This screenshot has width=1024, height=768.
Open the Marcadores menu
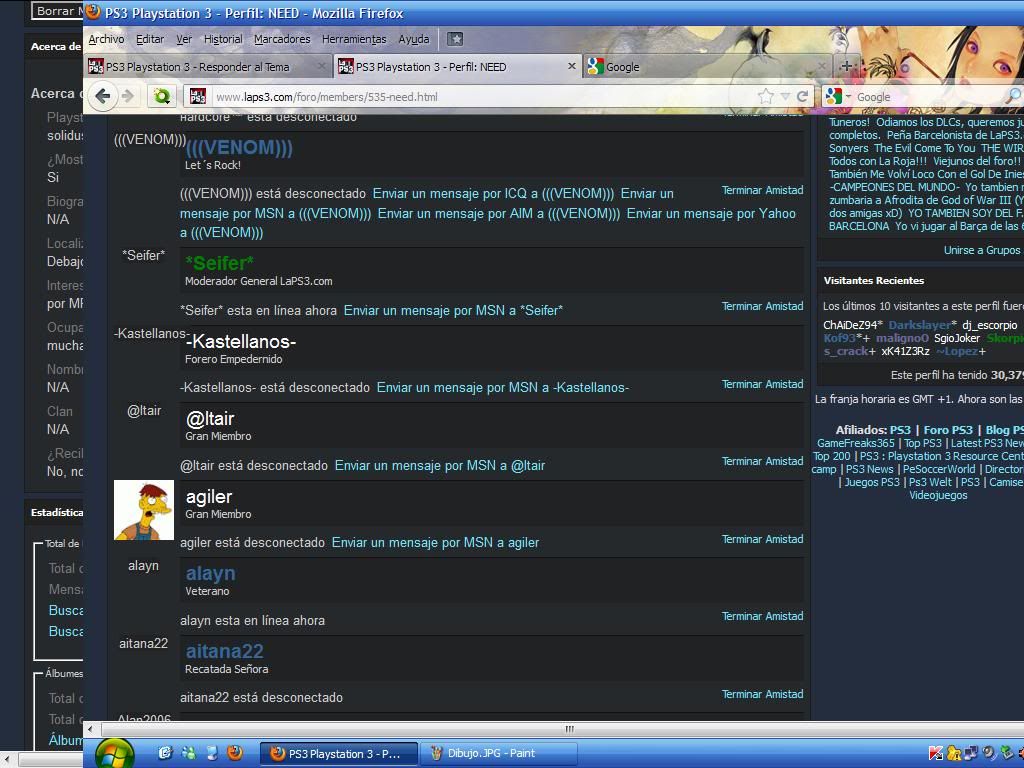(282, 39)
